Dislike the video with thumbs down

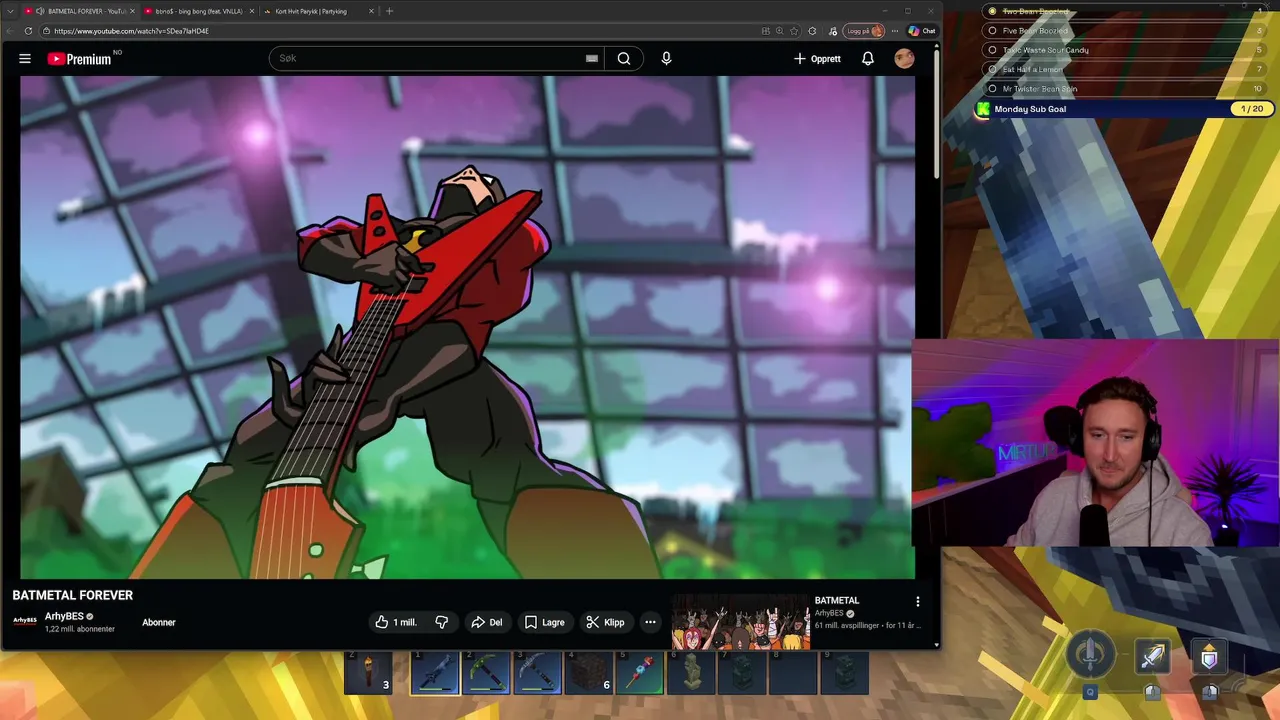click(442, 622)
